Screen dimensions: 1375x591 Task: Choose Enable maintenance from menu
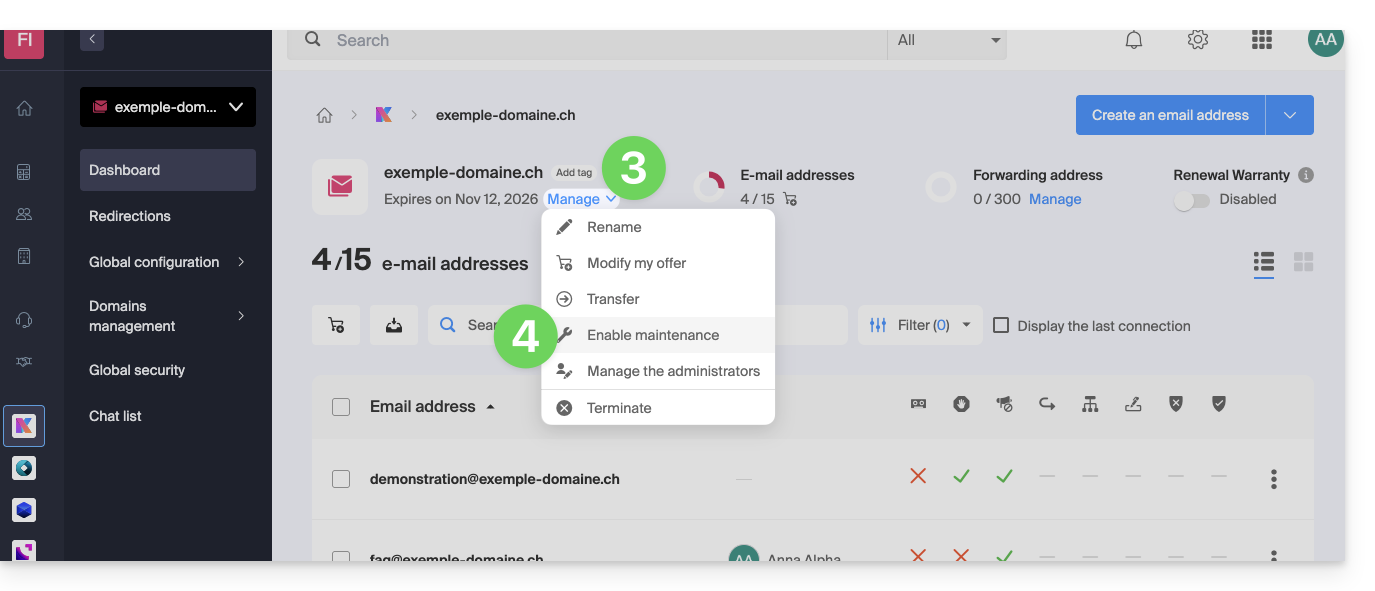tap(652, 335)
